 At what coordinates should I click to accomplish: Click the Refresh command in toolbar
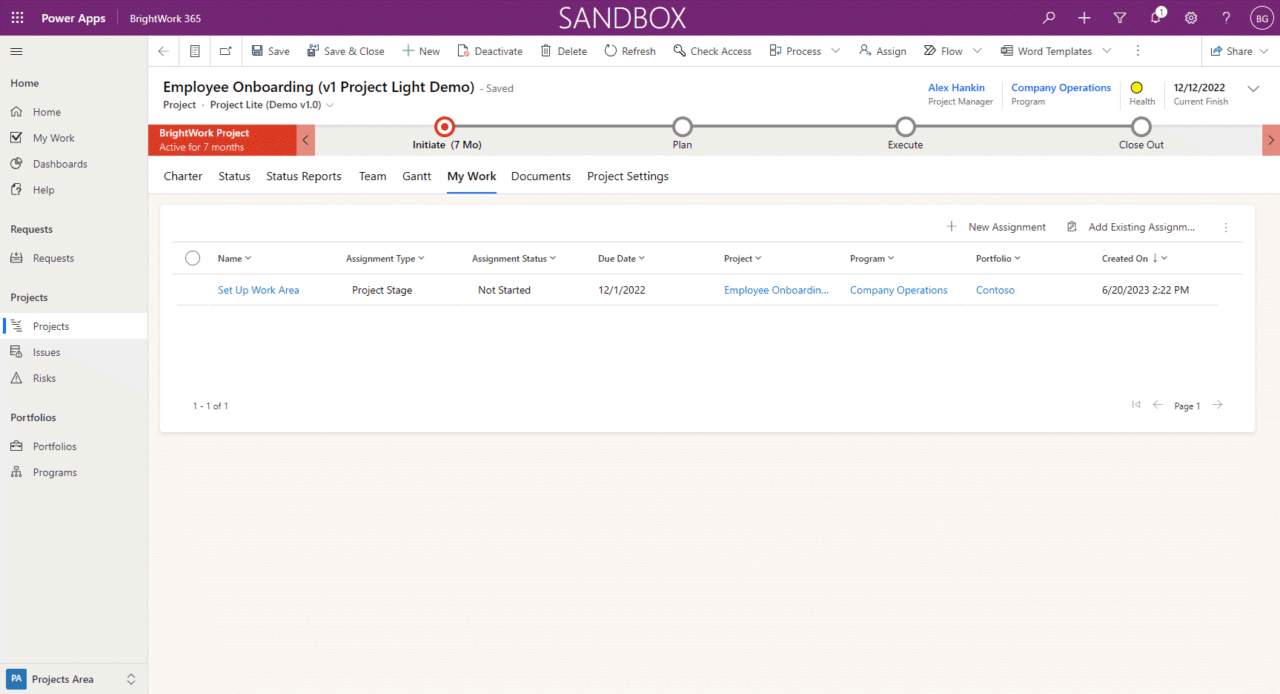click(630, 51)
